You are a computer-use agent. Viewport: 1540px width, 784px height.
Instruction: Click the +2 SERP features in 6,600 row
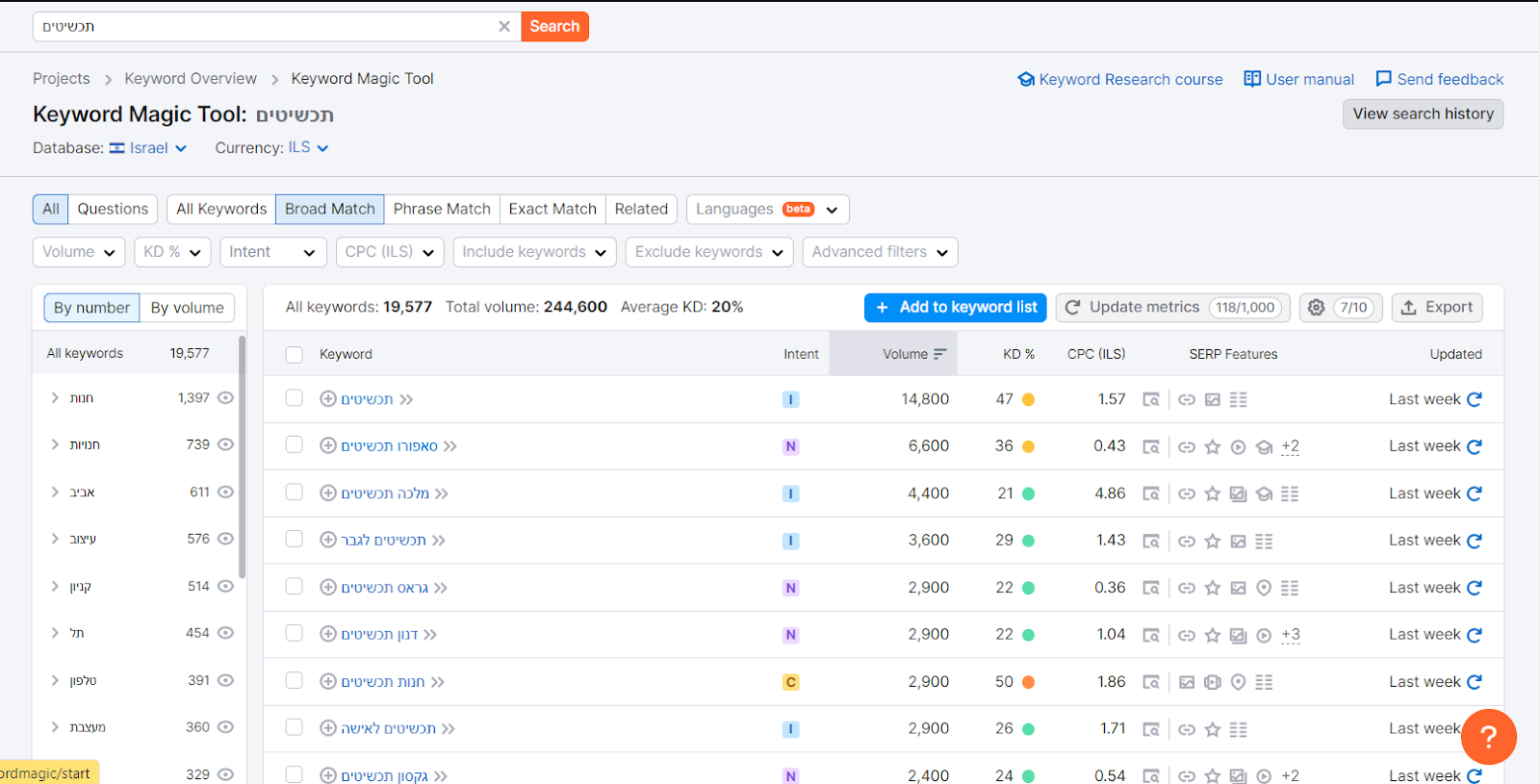(1291, 446)
